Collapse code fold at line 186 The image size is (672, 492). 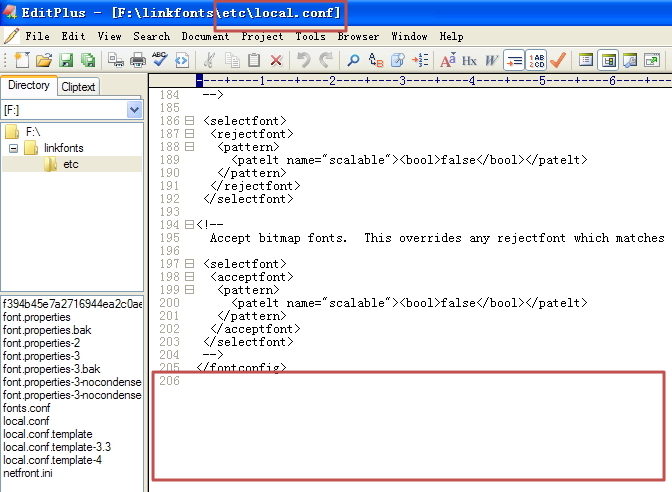coord(189,121)
